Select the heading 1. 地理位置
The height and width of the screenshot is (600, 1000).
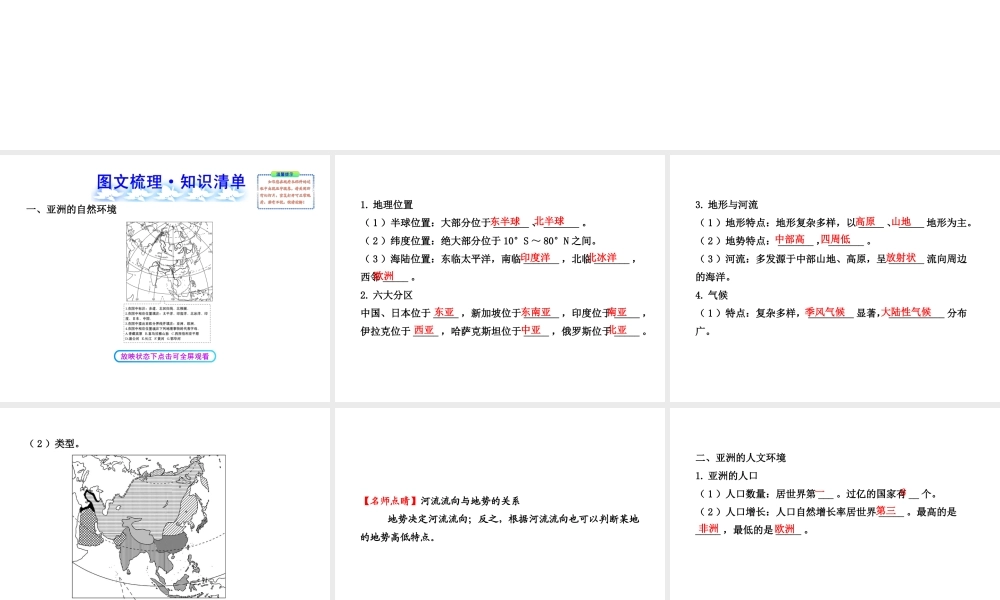pos(386,205)
